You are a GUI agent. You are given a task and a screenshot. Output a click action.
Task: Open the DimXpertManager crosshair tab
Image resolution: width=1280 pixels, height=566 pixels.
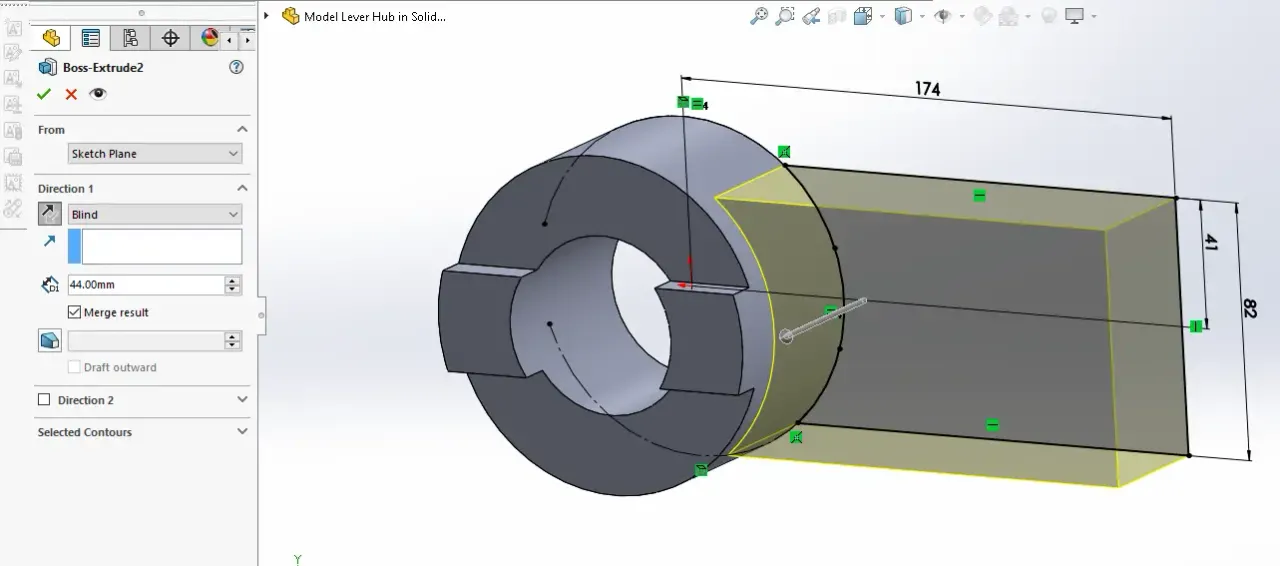click(x=170, y=38)
